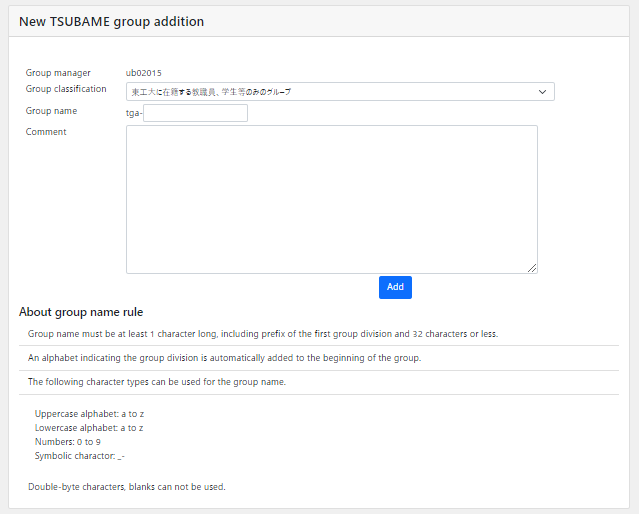639x514 pixels.
Task: Click the Comment box resize handle
Action: point(532,268)
